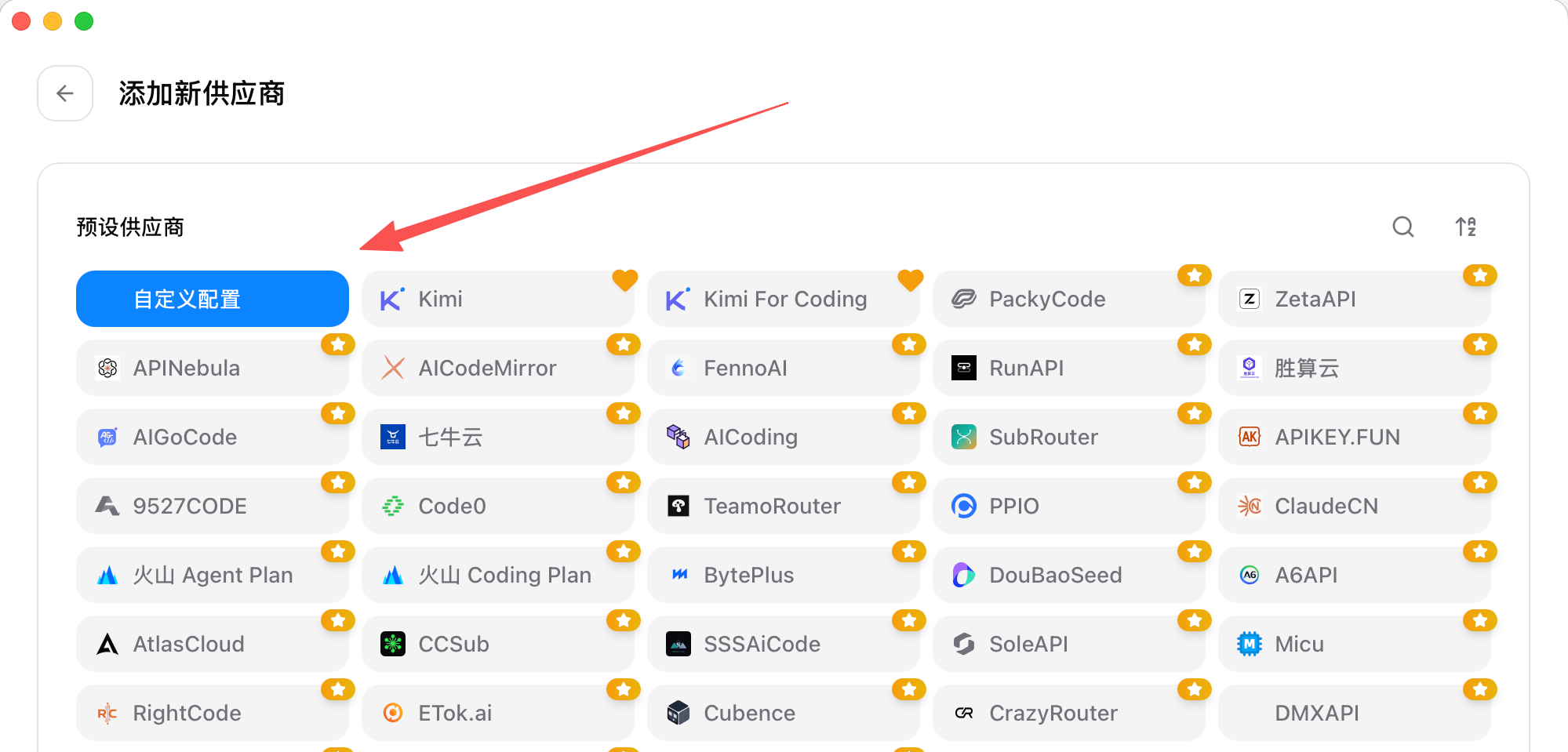Click the heart badge on Kimi For Coding
This screenshot has height=752, width=1568.
910,278
